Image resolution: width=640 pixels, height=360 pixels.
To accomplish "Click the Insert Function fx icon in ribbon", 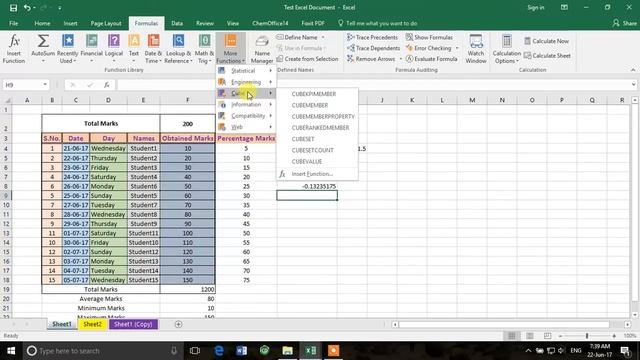I will [x=14, y=49].
